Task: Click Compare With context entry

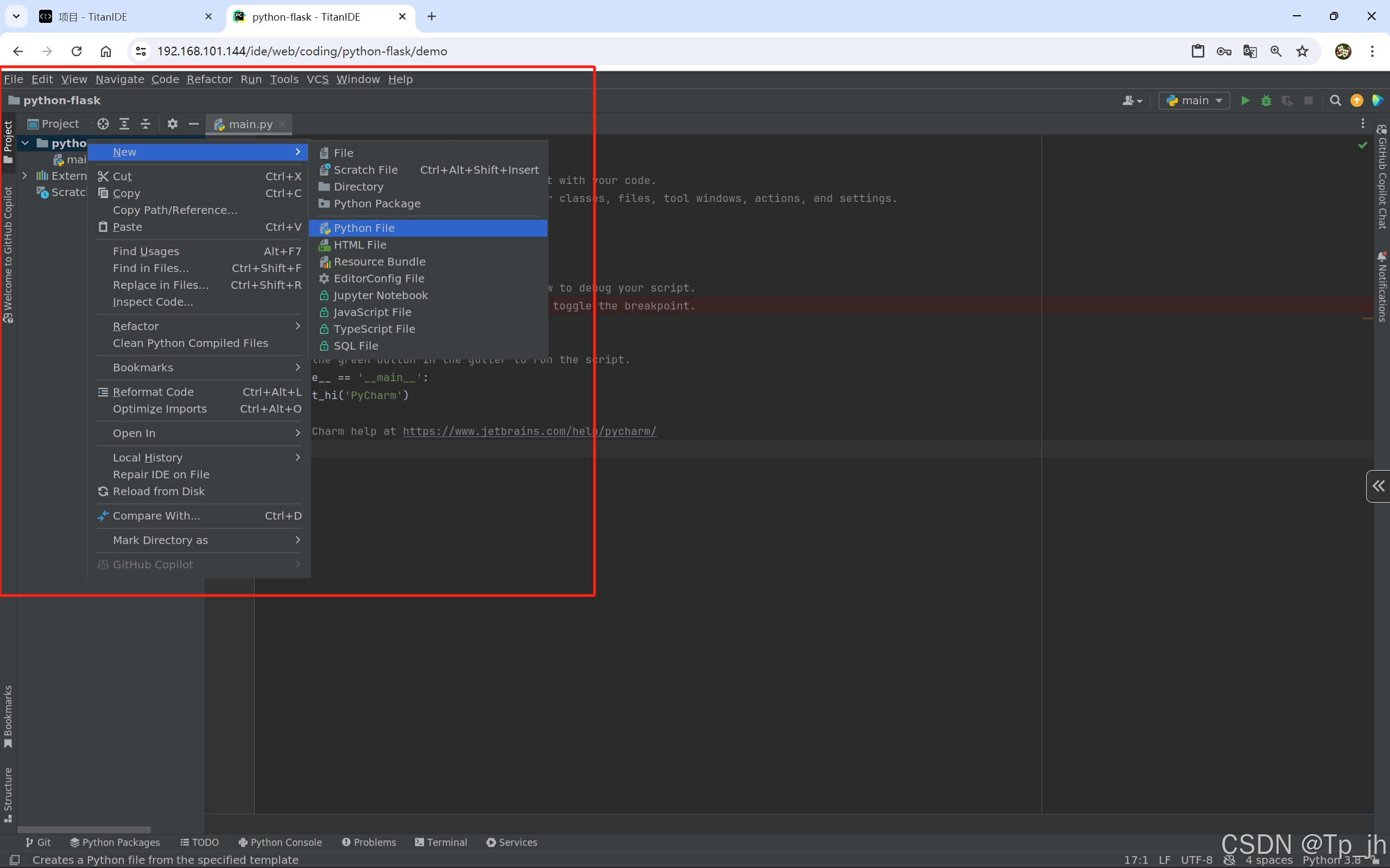Action: (199, 516)
